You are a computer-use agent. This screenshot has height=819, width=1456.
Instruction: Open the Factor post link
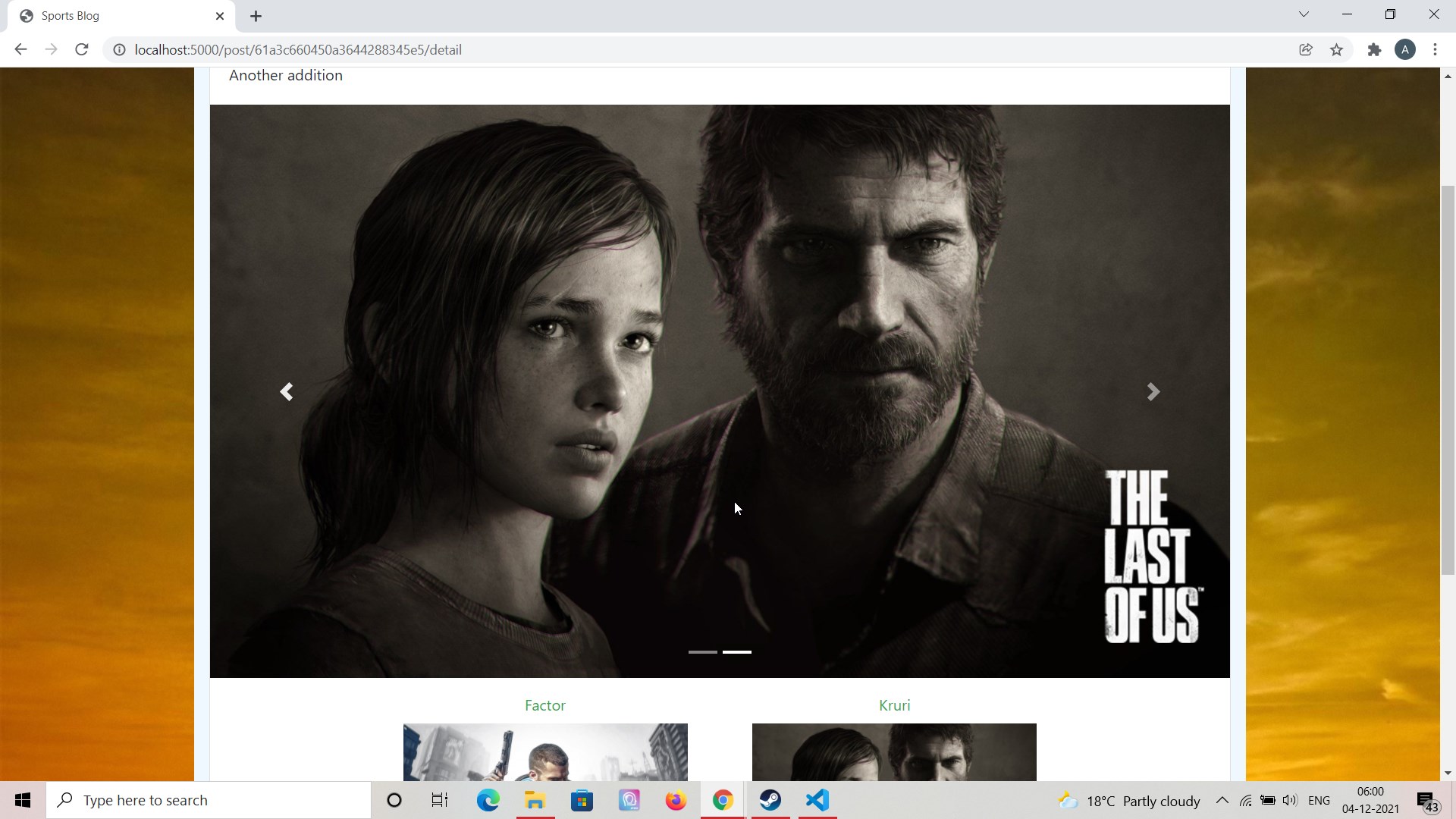[x=544, y=705]
